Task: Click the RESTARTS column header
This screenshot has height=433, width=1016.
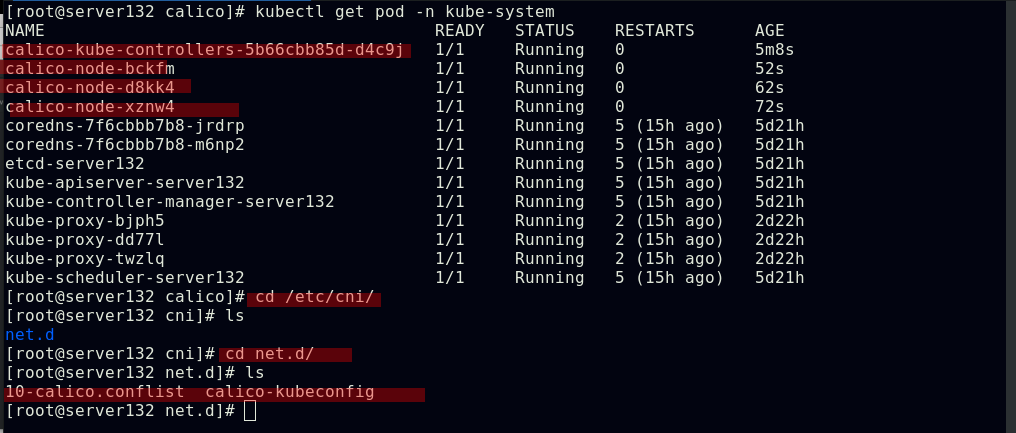Action: click(655, 31)
